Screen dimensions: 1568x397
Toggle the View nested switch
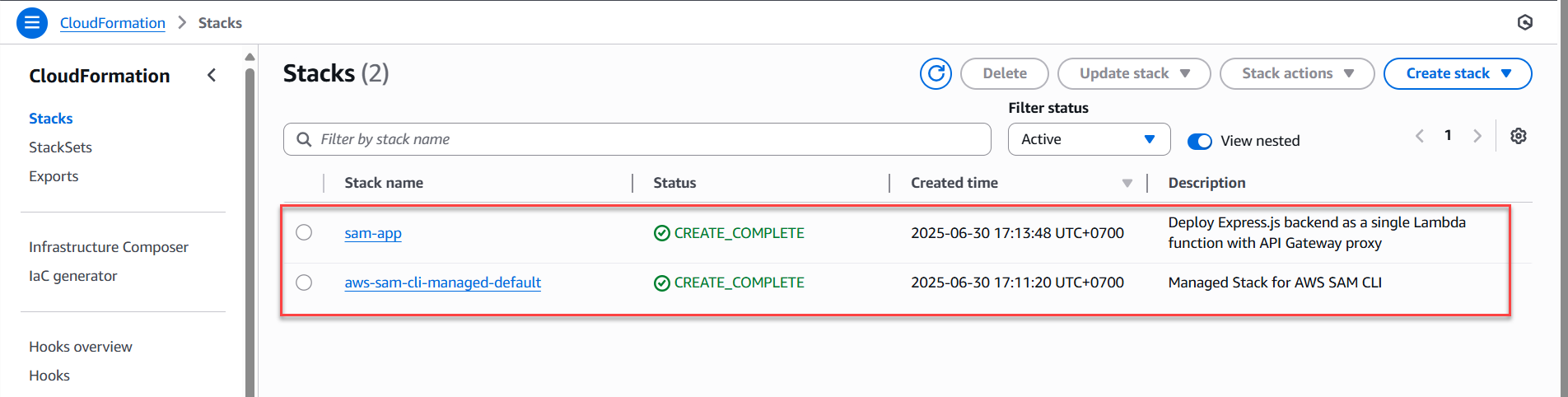click(x=1199, y=141)
